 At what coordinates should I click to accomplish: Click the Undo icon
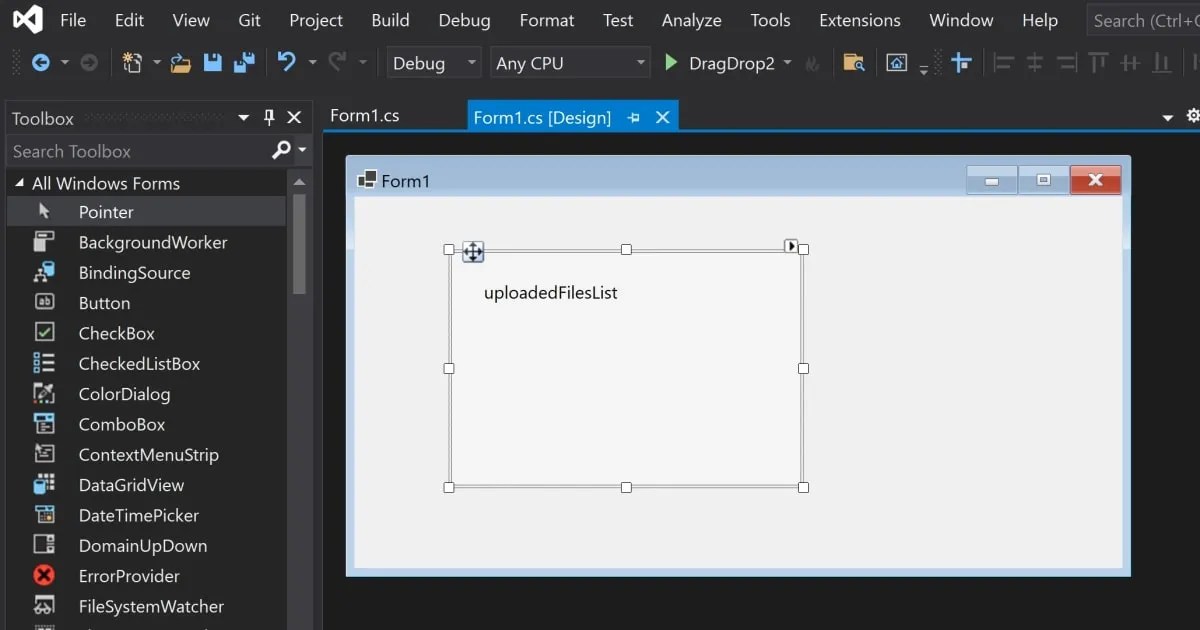[288, 62]
